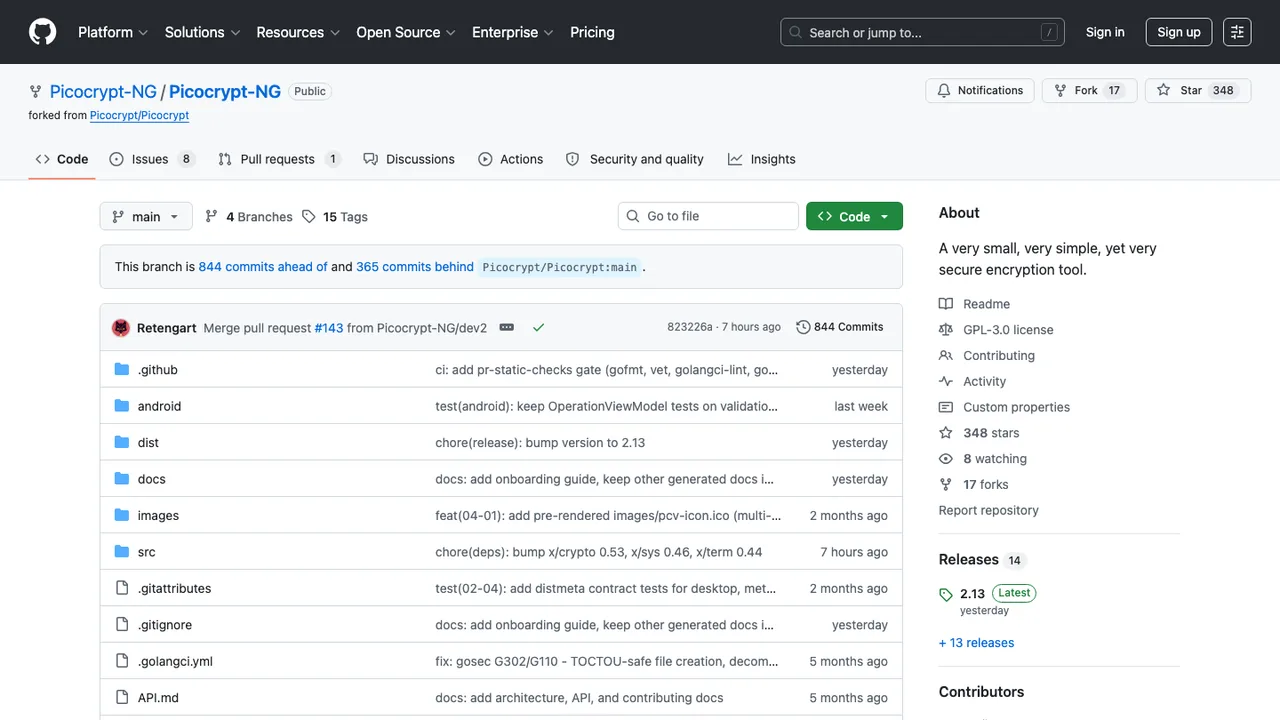Click the search or jump to field
1280x720 pixels.
coord(922,32)
